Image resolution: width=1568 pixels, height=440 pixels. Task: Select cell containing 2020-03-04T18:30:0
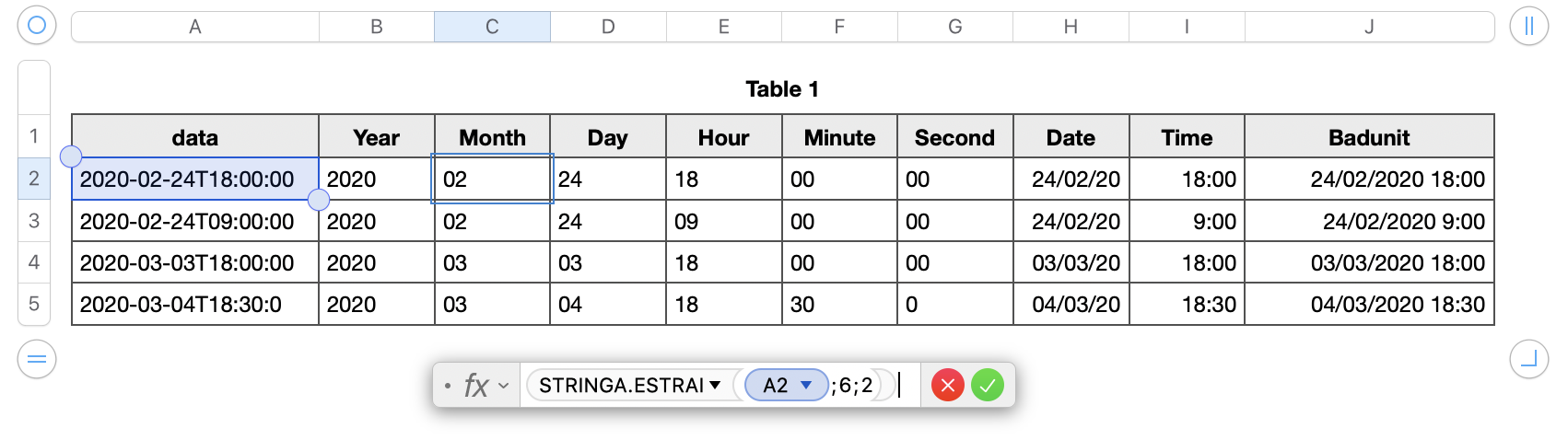pyautogui.click(x=195, y=305)
